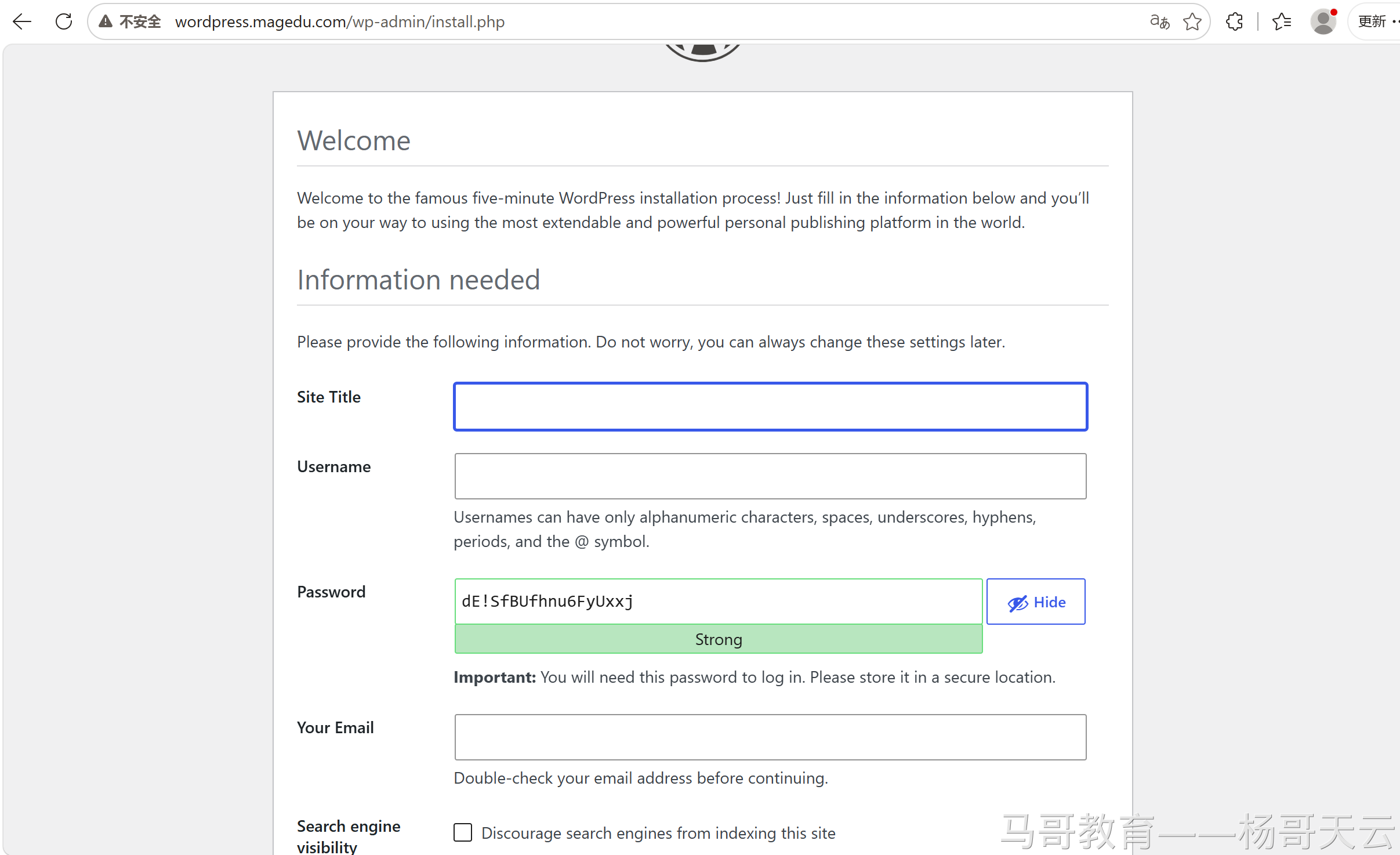Reload the page with the refresh icon
Image resolution: width=1400 pixels, height=855 pixels.
pyautogui.click(x=64, y=21)
